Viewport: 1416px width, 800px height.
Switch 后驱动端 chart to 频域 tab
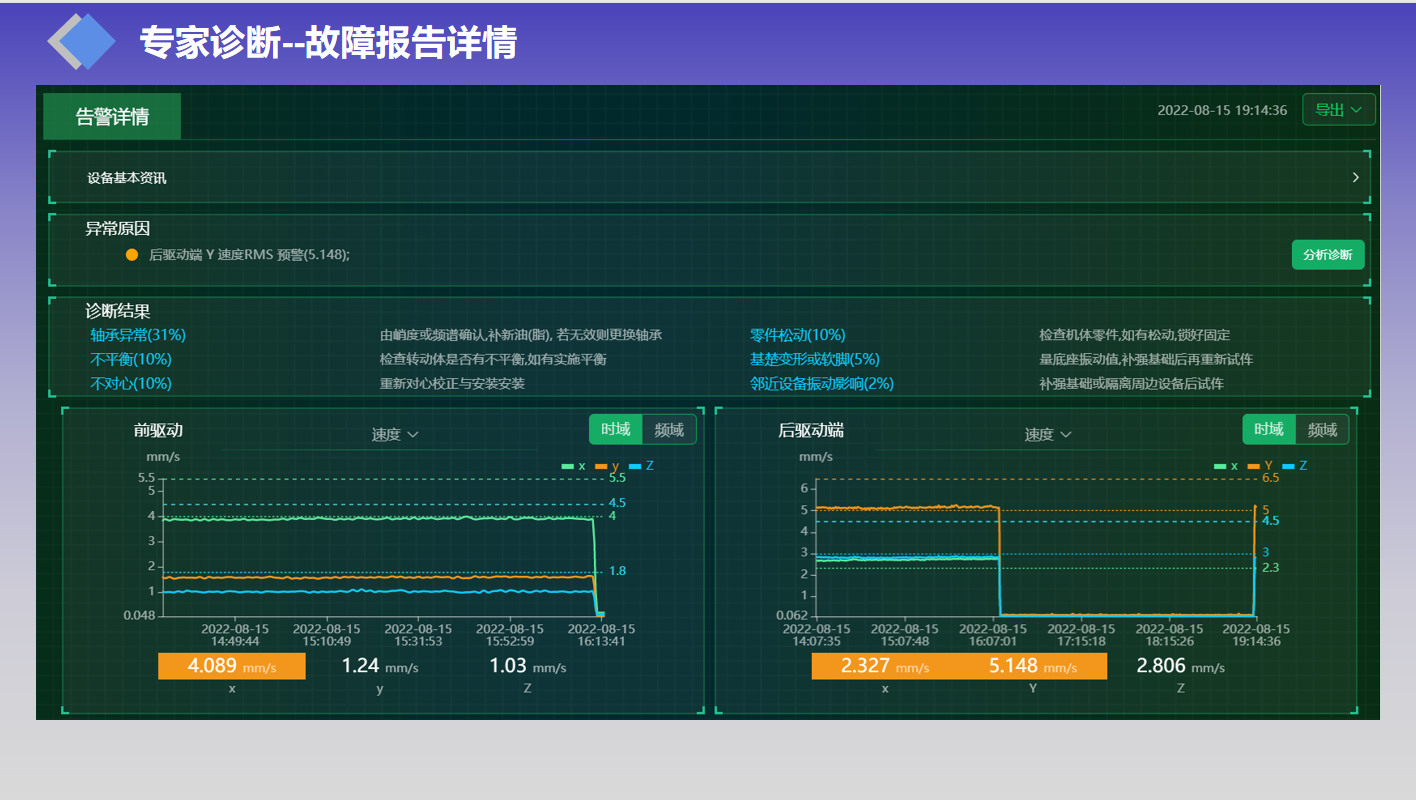point(1322,430)
